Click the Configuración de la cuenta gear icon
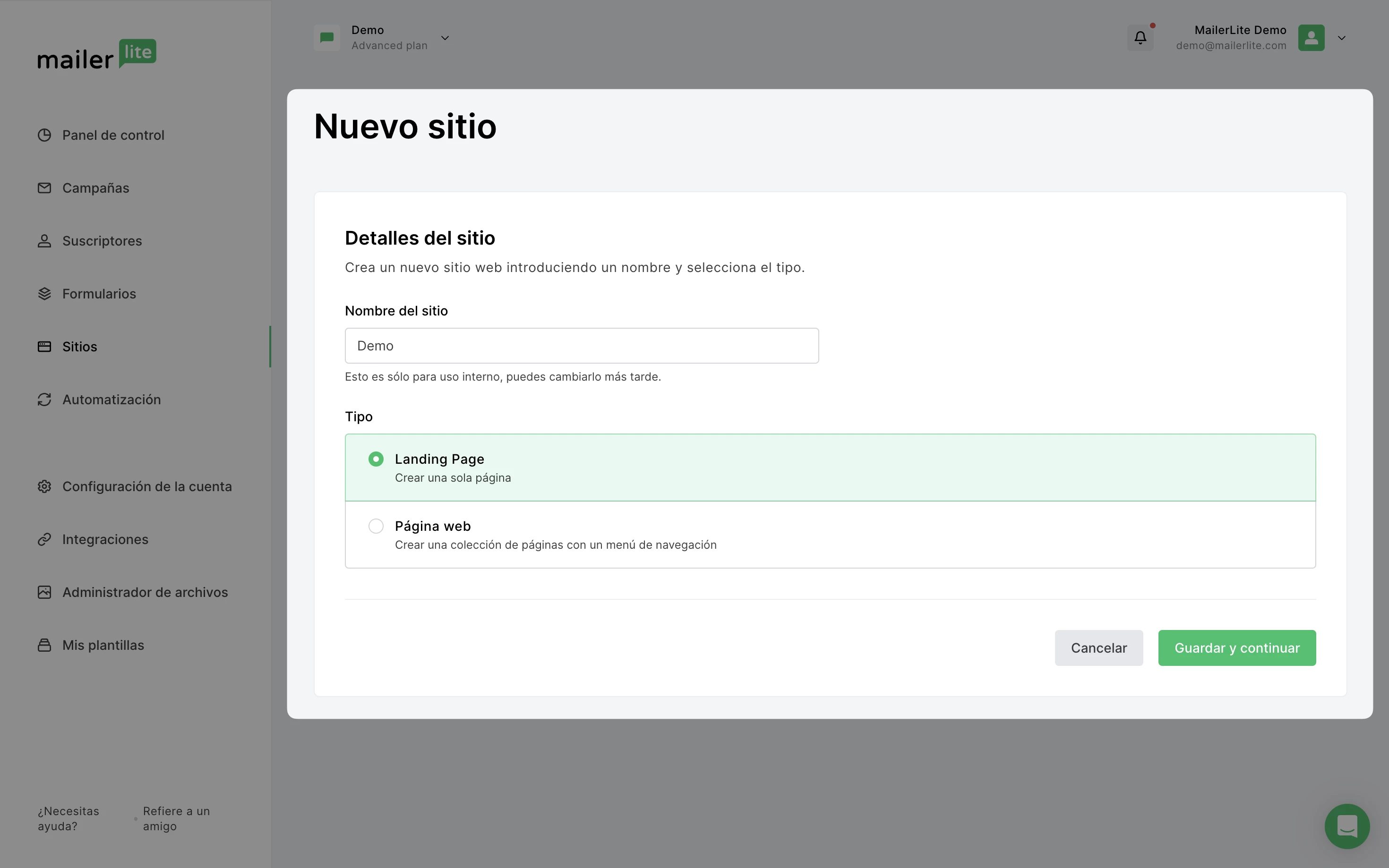Viewport: 1389px width, 868px height. coord(44,486)
